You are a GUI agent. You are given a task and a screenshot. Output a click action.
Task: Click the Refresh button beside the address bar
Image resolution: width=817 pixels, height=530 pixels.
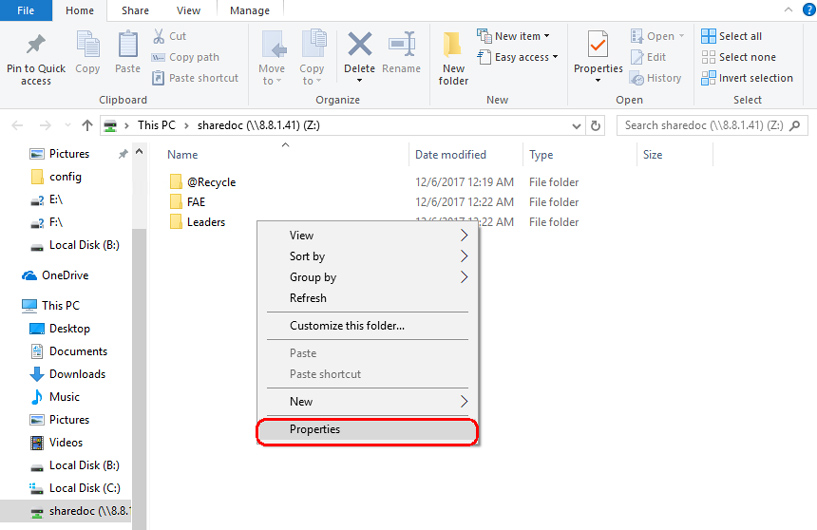pos(597,126)
